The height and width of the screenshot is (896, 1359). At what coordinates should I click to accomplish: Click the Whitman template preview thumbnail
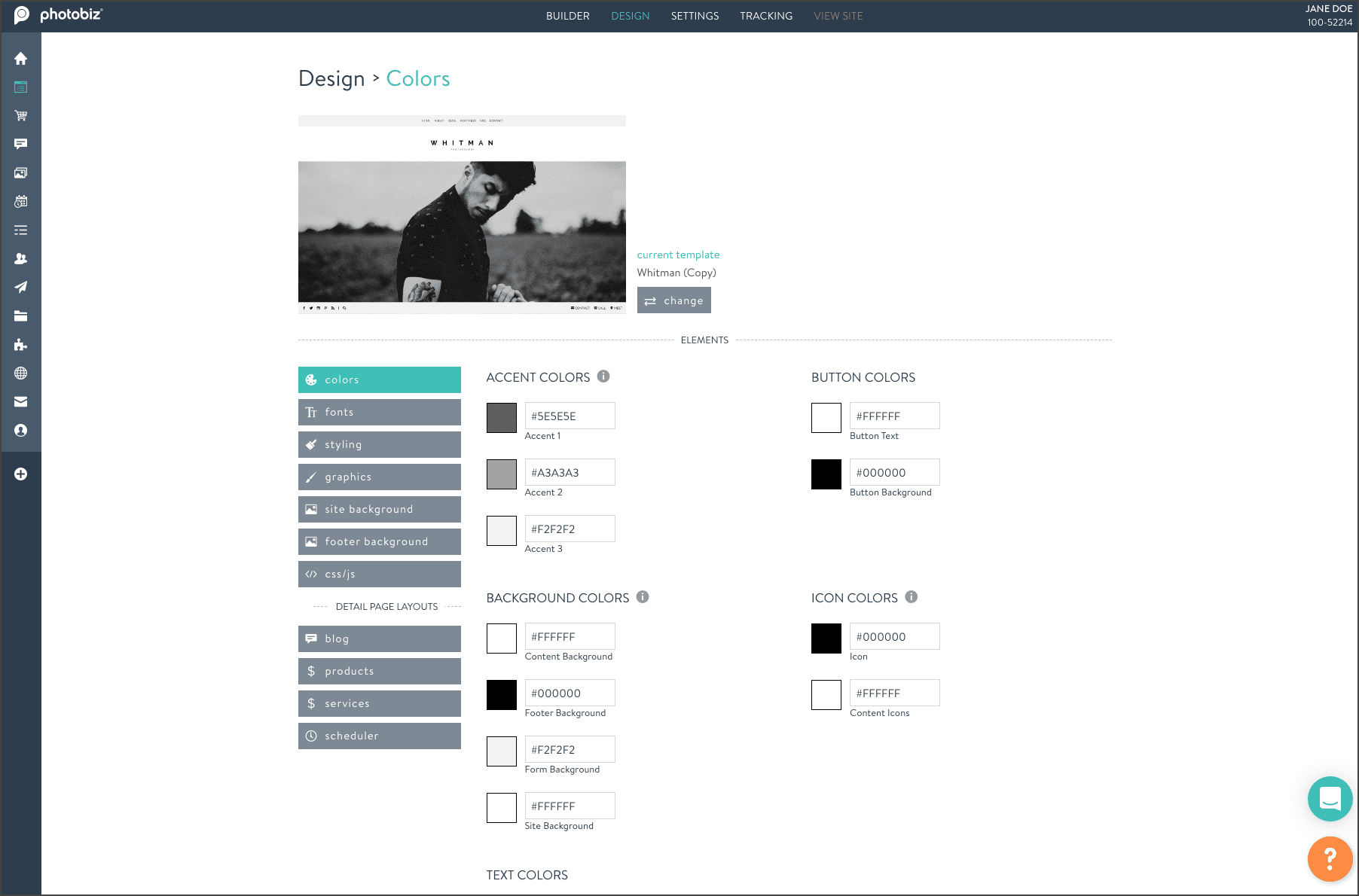[x=462, y=215]
